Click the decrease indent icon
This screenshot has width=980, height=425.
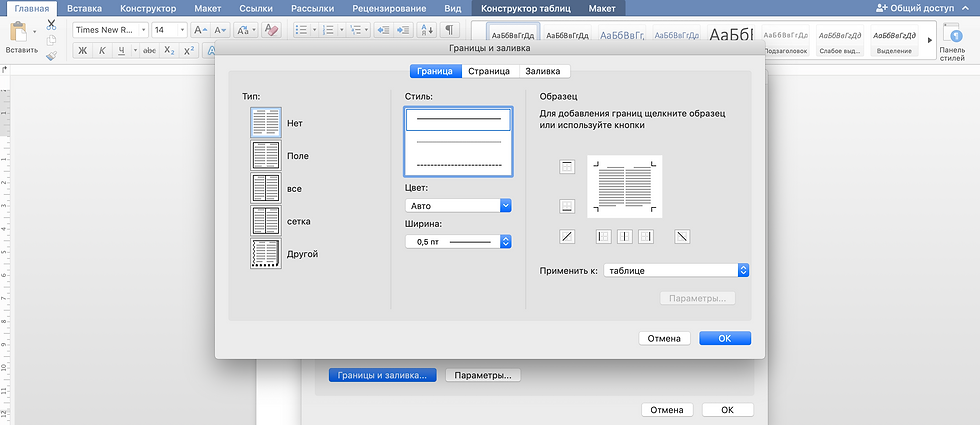click(383, 30)
